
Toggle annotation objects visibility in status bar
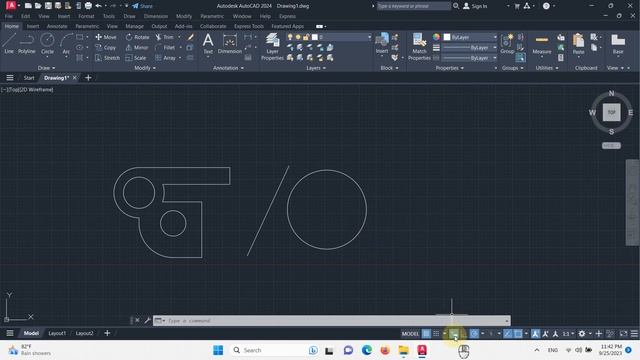pyautogui.click(x=536, y=333)
